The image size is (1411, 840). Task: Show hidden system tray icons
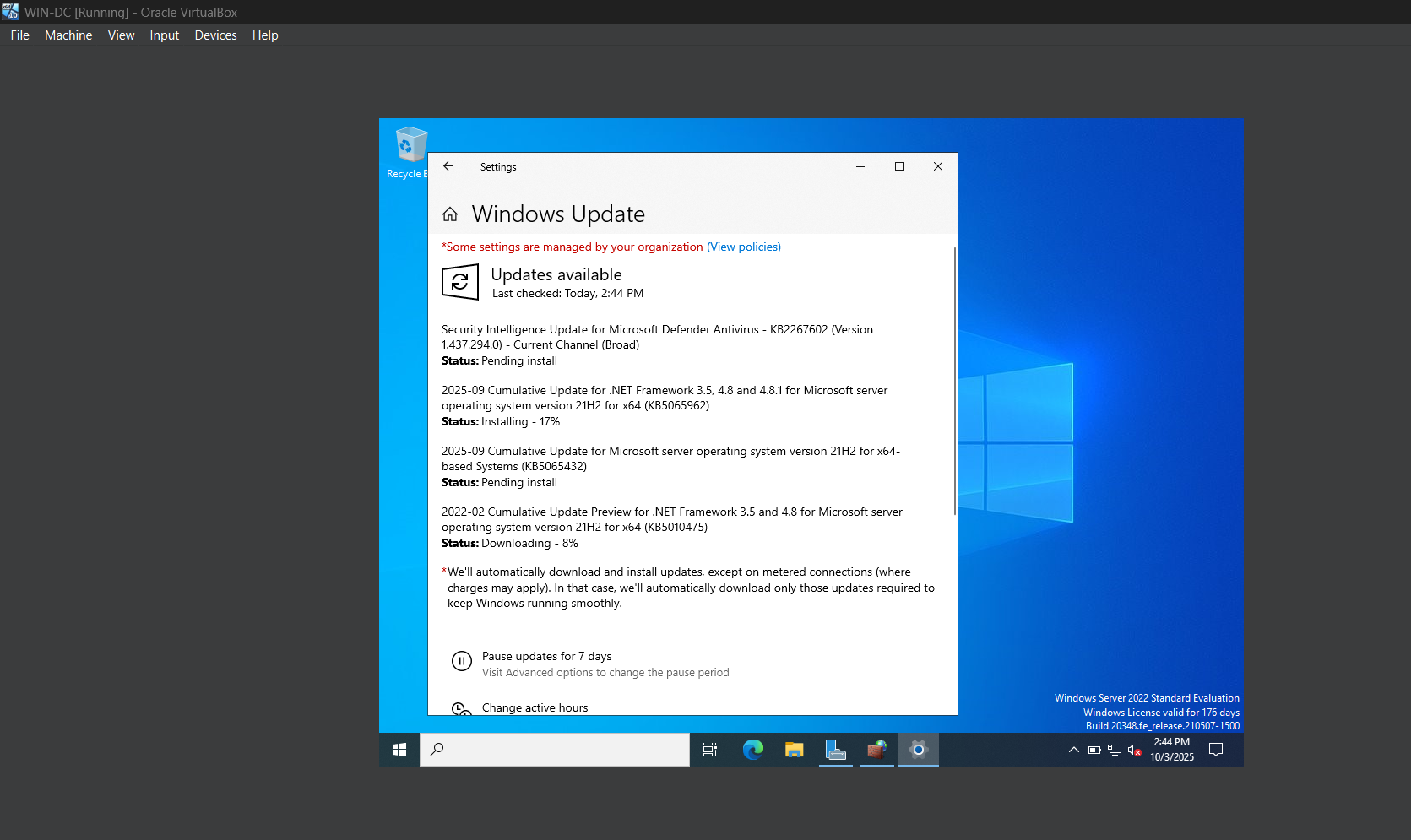pyautogui.click(x=1074, y=750)
